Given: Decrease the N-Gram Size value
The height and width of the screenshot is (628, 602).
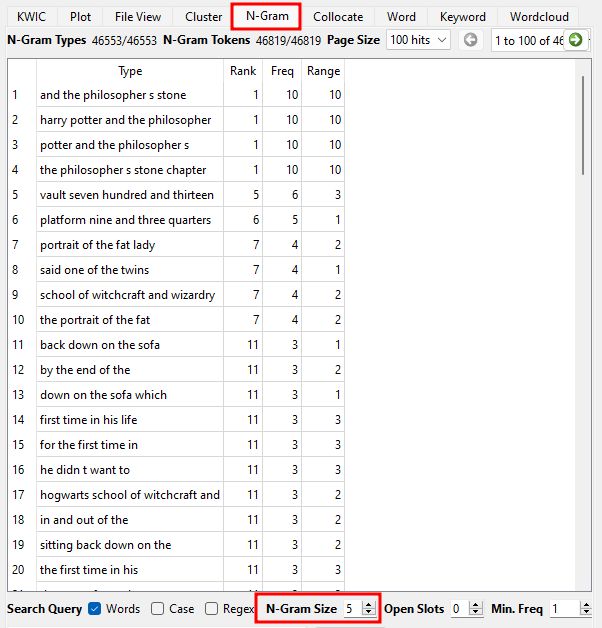Looking at the screenshot, I should [x=368, y=612].
